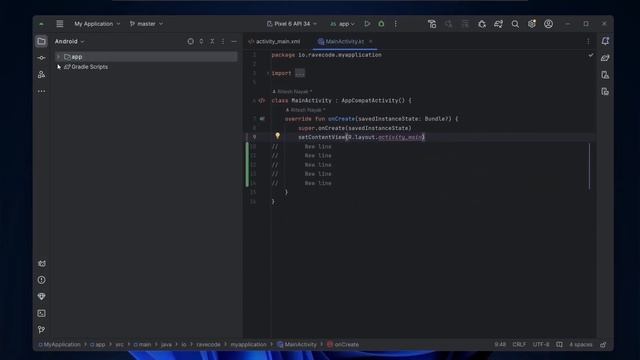Open the My Application project dropdown
640x360 pixels.
tap(97, 24)
